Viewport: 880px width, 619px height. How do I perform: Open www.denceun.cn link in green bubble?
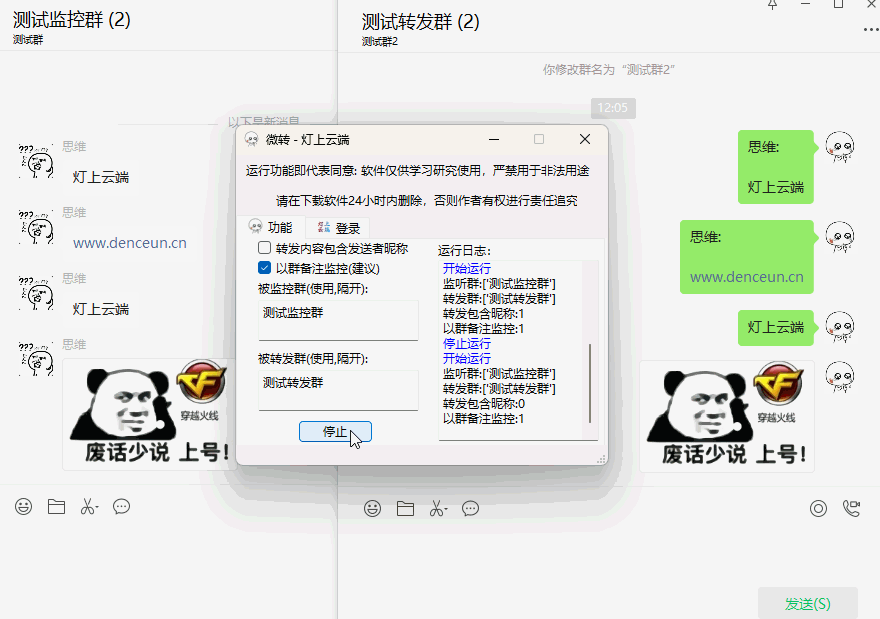tap(746, 277)
